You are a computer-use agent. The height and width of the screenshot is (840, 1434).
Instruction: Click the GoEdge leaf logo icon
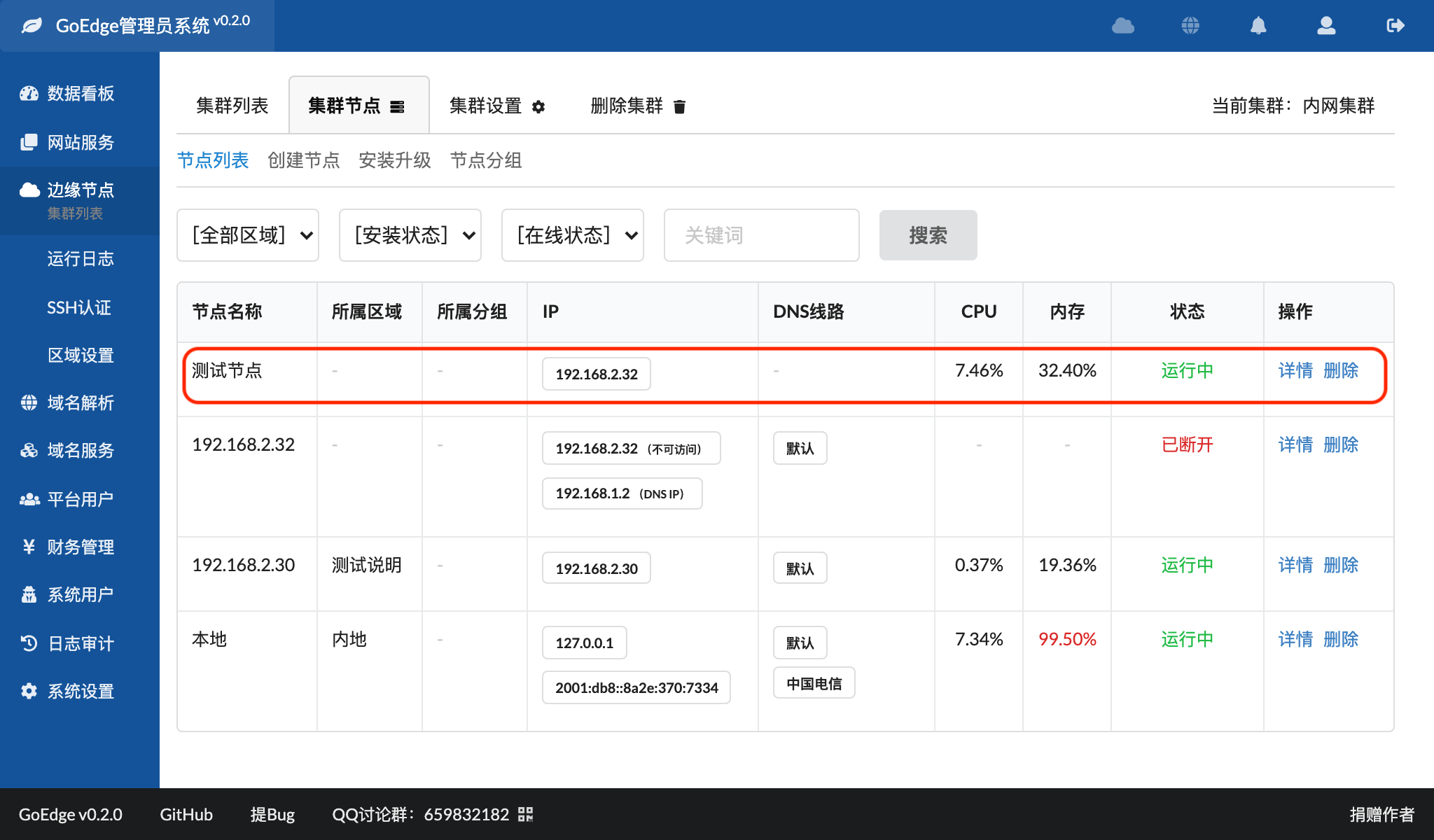tap(32, 26)
